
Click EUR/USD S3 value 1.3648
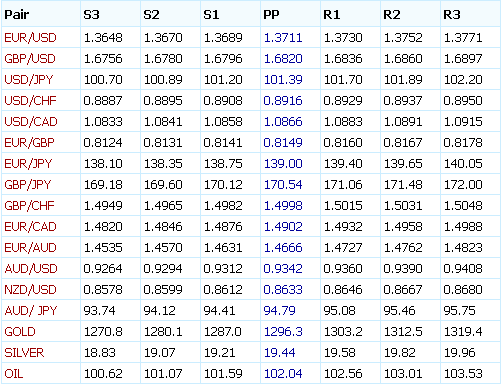pos(103,38)
